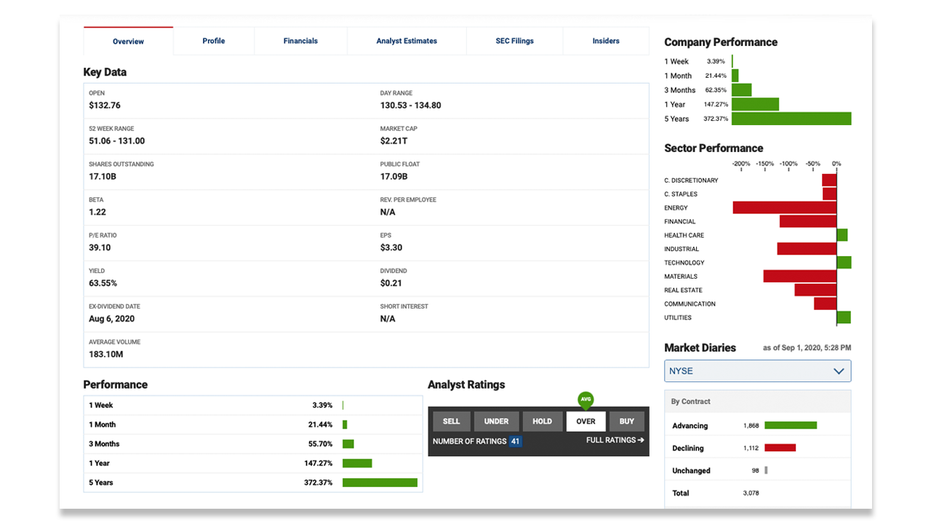Screen dimensions: 931x523
Task: Select the Analyst Estimates tab
Action: (406, 41)
